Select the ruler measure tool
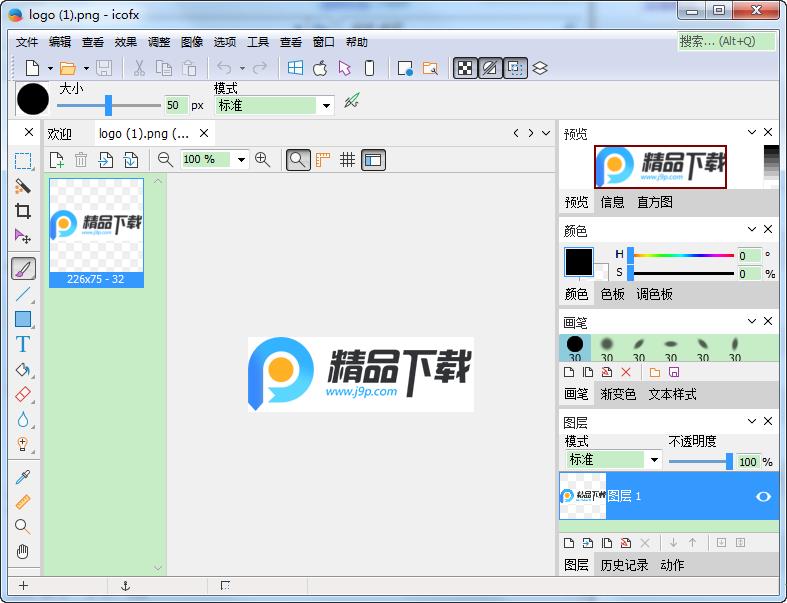 pyautogui.click(x=23, y=502)
